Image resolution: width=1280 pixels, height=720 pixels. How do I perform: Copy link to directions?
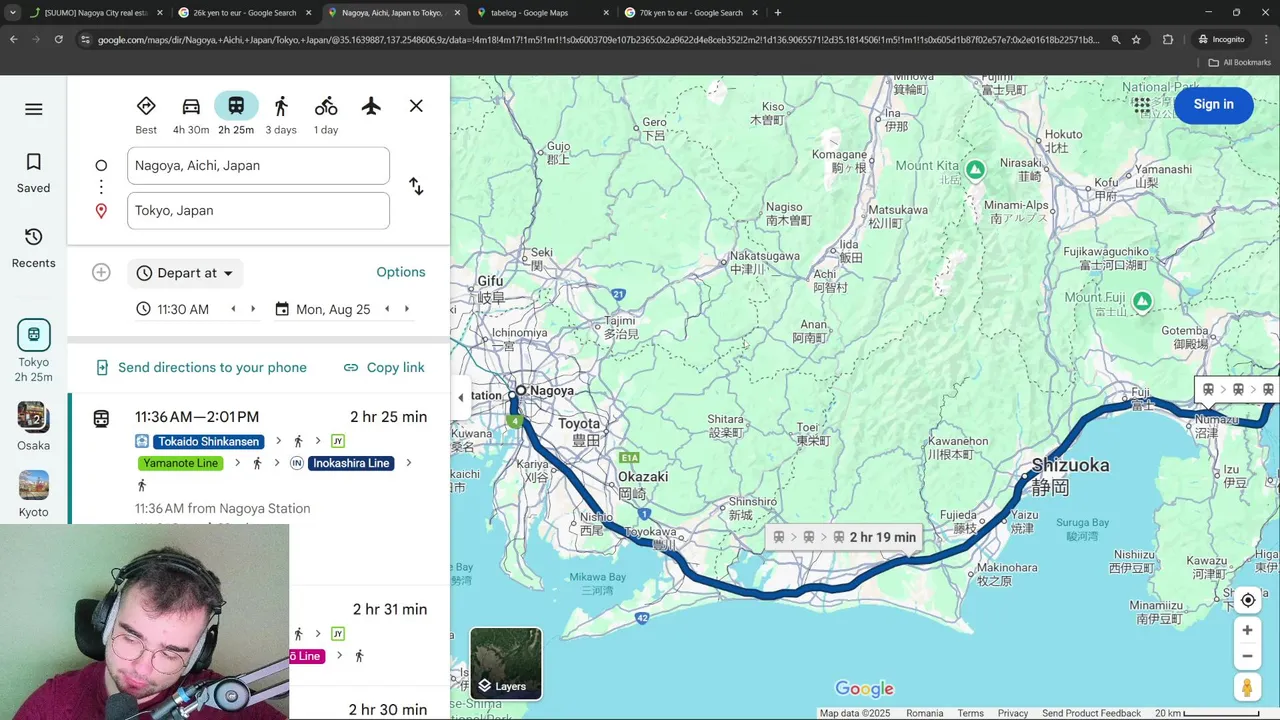tap(384, 367)
